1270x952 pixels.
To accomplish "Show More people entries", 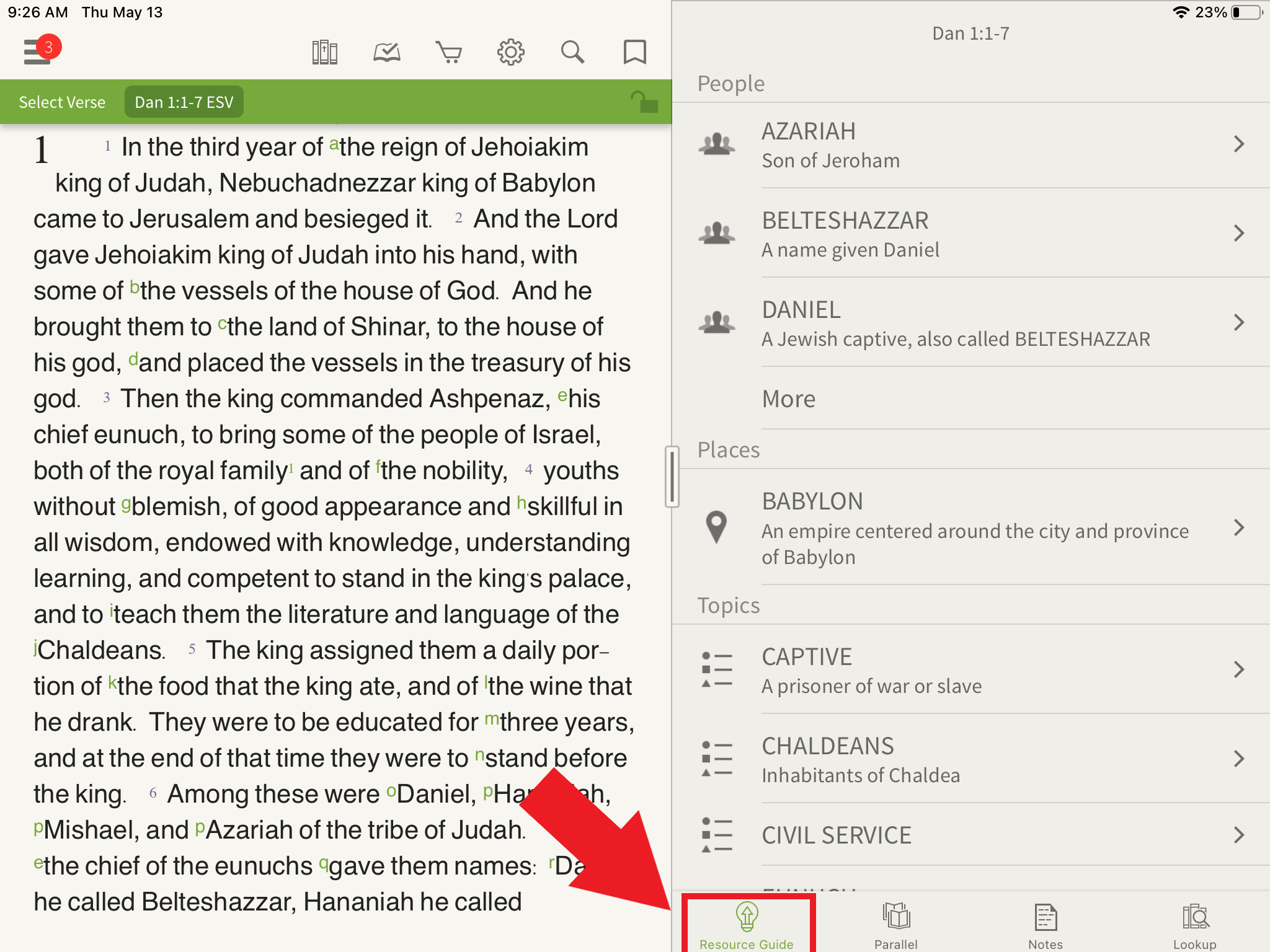I will point(788,399).
